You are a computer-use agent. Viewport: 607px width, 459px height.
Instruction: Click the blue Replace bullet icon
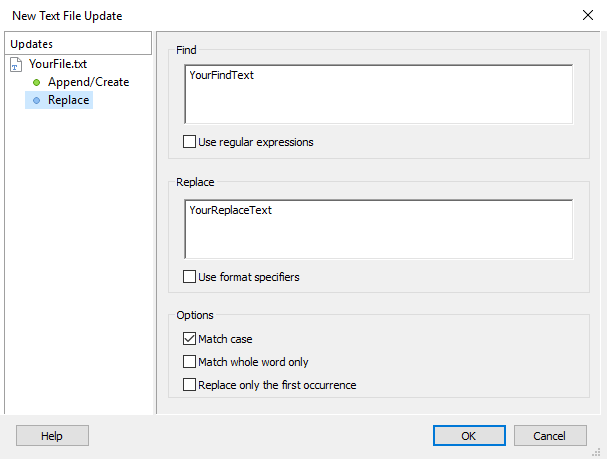coord(36,101)
